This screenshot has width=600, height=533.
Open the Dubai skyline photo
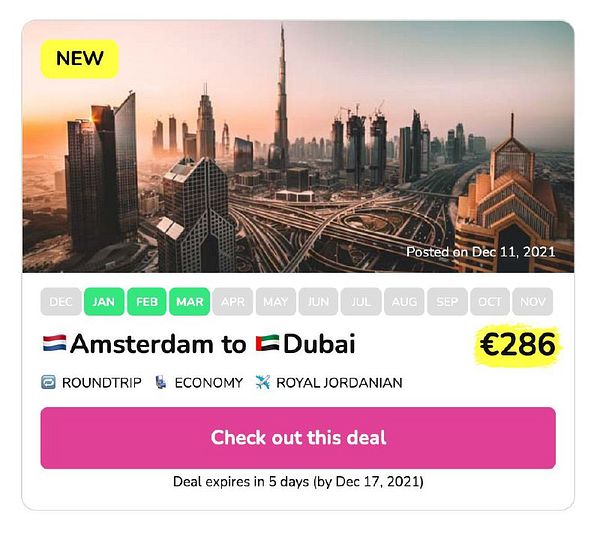298,147
